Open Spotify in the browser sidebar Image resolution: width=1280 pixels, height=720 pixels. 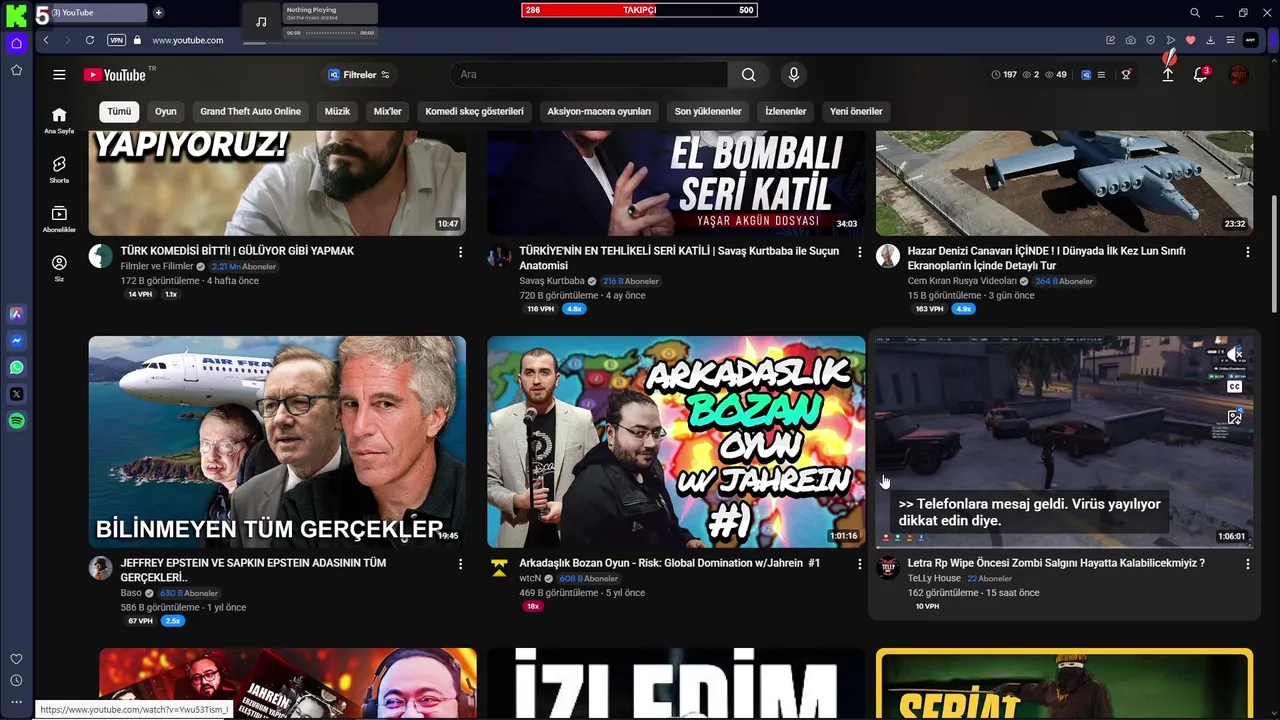tap(16, 421)
